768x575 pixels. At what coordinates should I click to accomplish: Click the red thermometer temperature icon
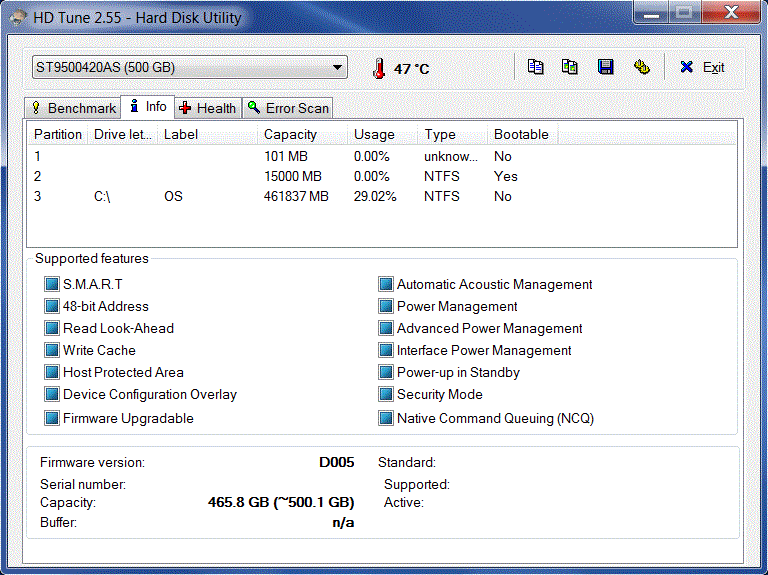[x=378, y=68]
